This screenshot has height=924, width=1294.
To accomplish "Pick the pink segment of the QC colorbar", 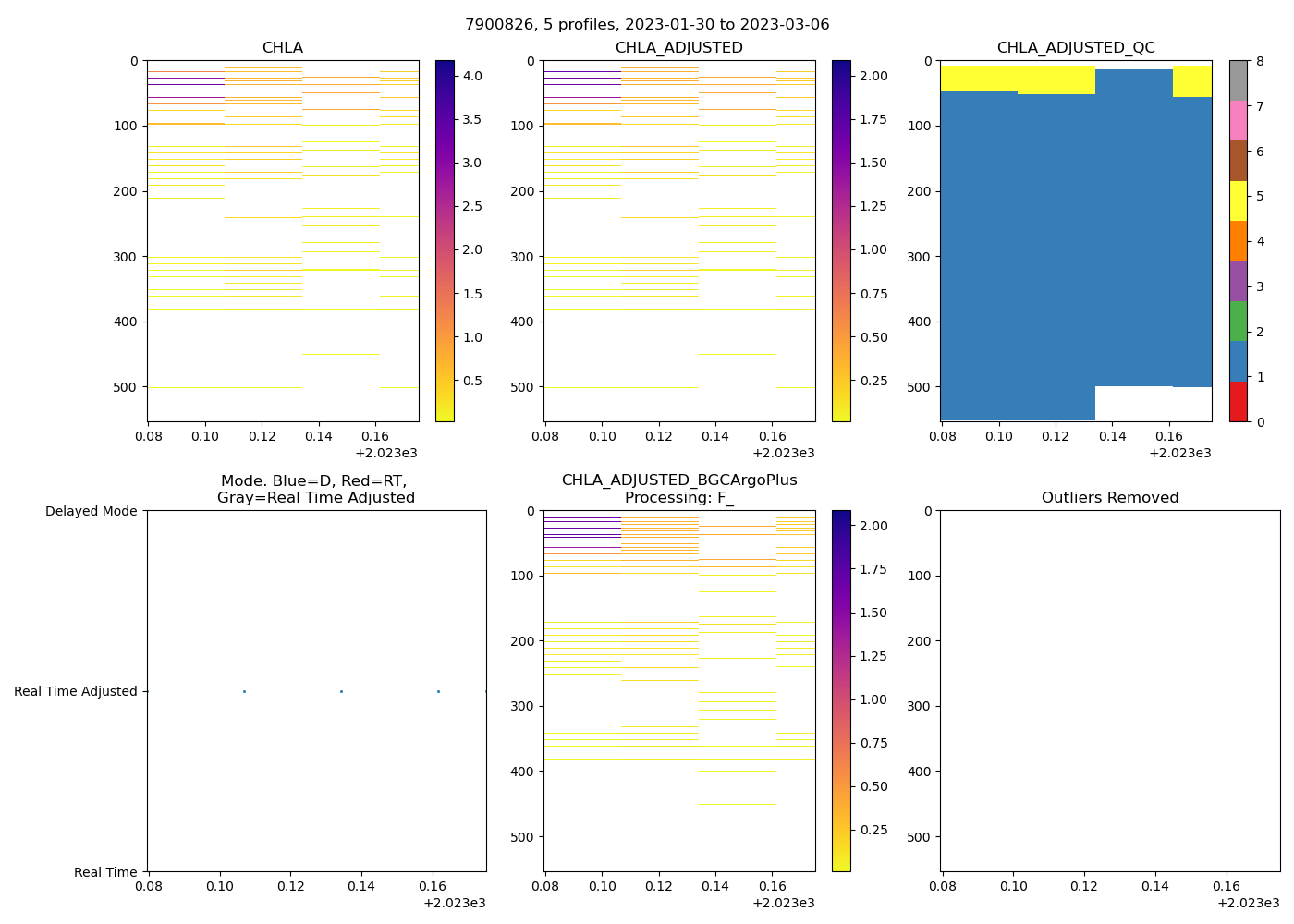I will pos(1238,120).
